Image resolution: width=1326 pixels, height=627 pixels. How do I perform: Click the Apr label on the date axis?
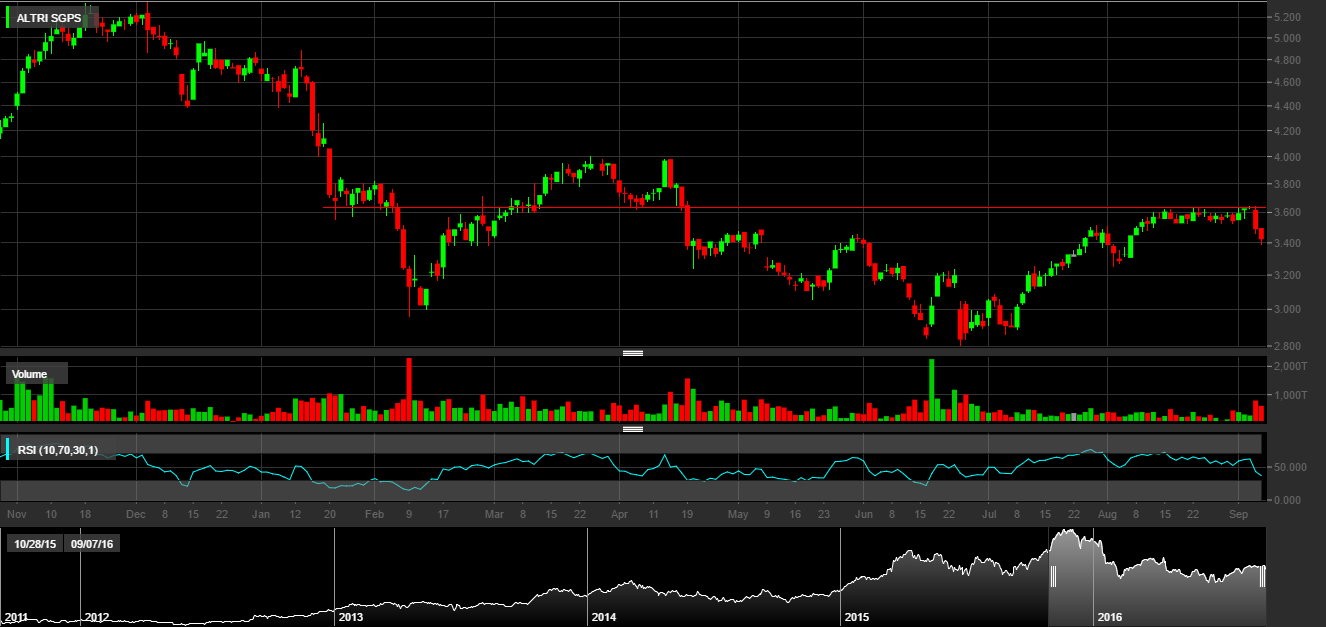coord(619,514)
